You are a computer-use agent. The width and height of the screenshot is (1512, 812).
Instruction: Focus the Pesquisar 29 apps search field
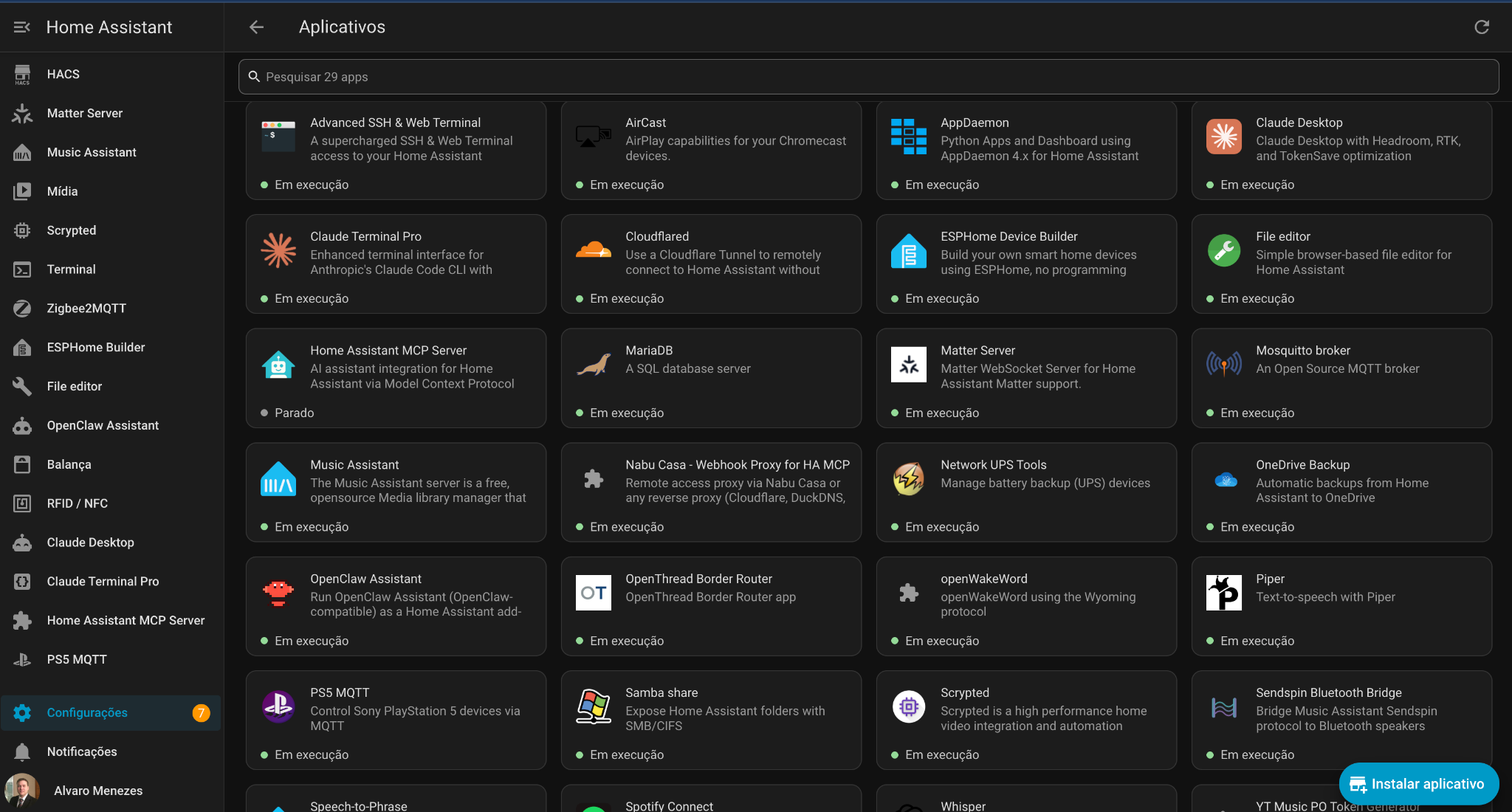868,77
